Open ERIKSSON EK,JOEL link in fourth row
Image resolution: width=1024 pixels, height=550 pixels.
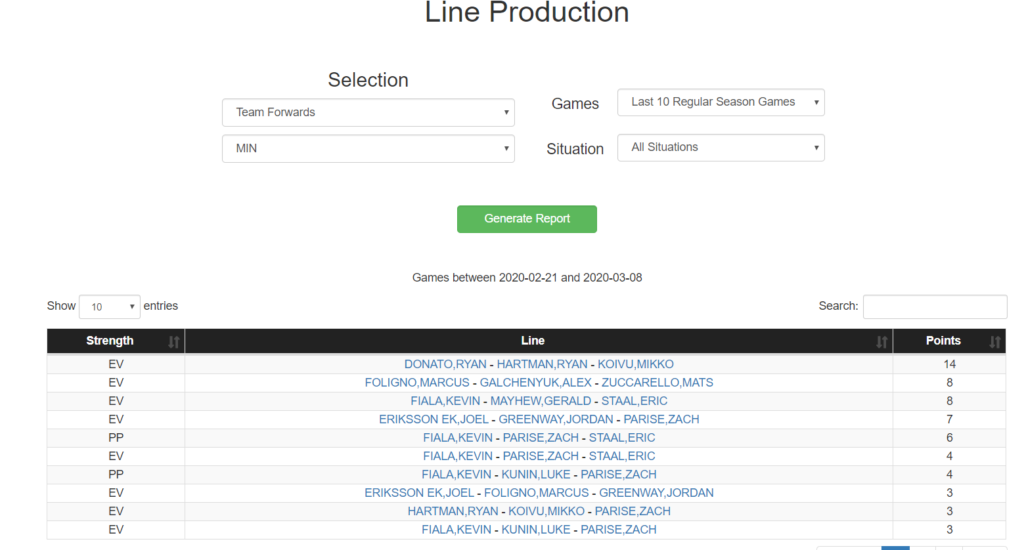(434, 419)
